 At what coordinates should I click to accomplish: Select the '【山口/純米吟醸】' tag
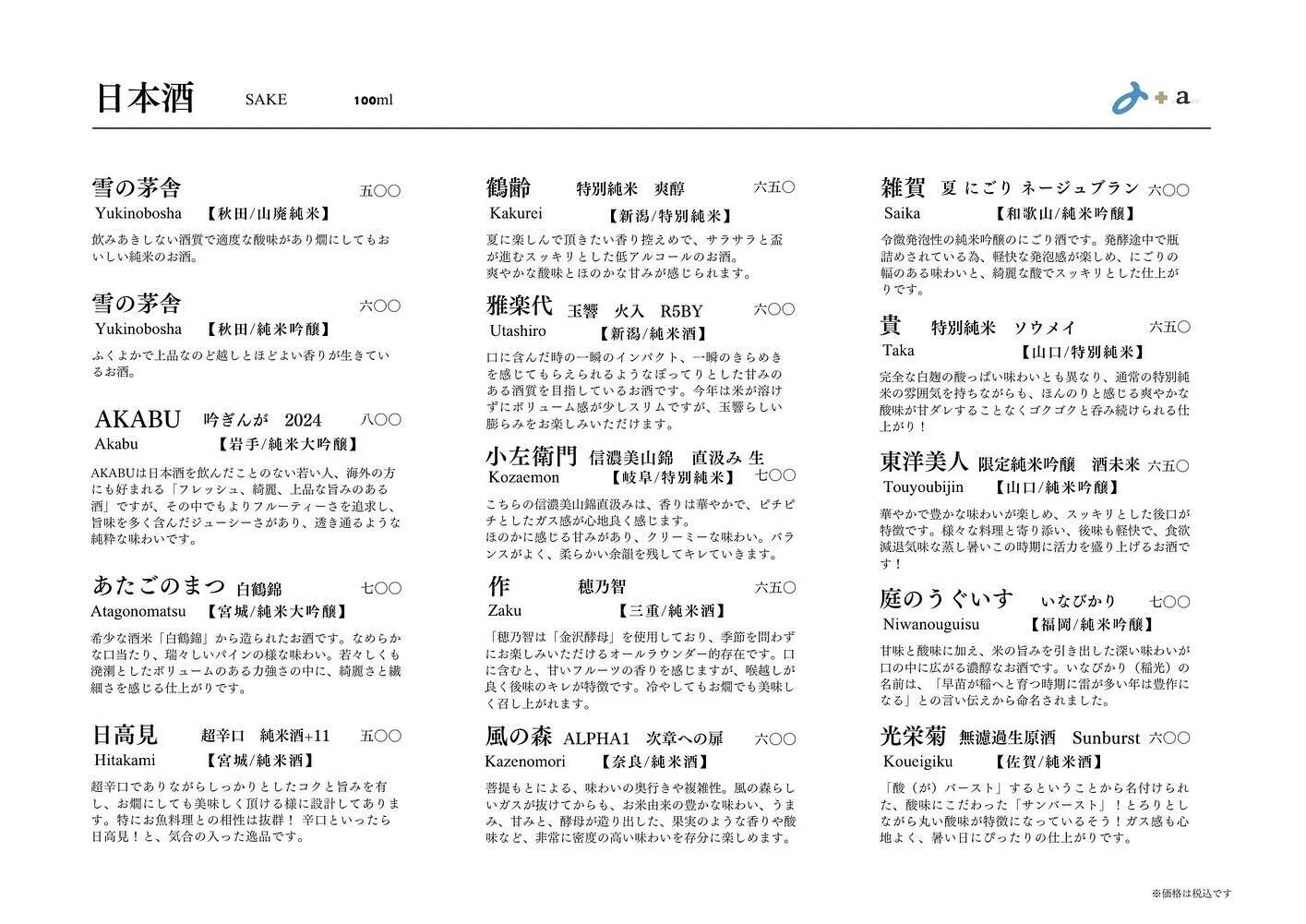1058,487
